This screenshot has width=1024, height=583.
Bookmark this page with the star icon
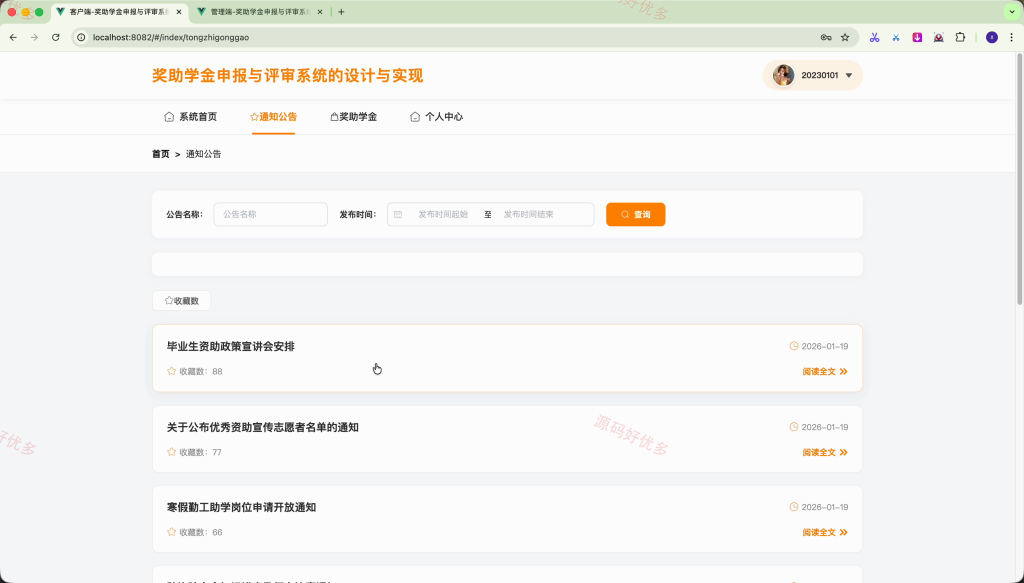click(x=845, y=37)
